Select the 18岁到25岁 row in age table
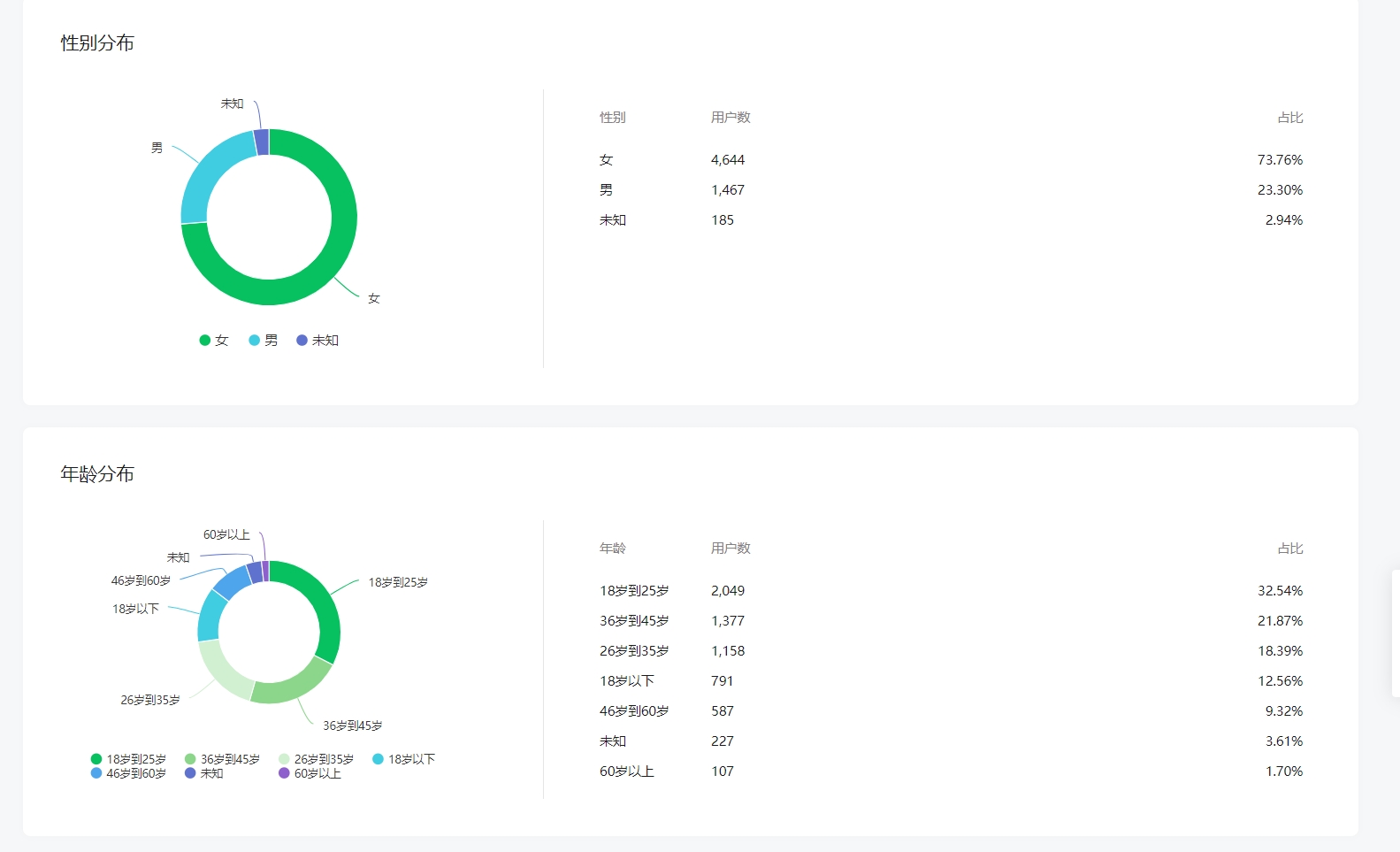1400x852 pixels. coord(951,591)
